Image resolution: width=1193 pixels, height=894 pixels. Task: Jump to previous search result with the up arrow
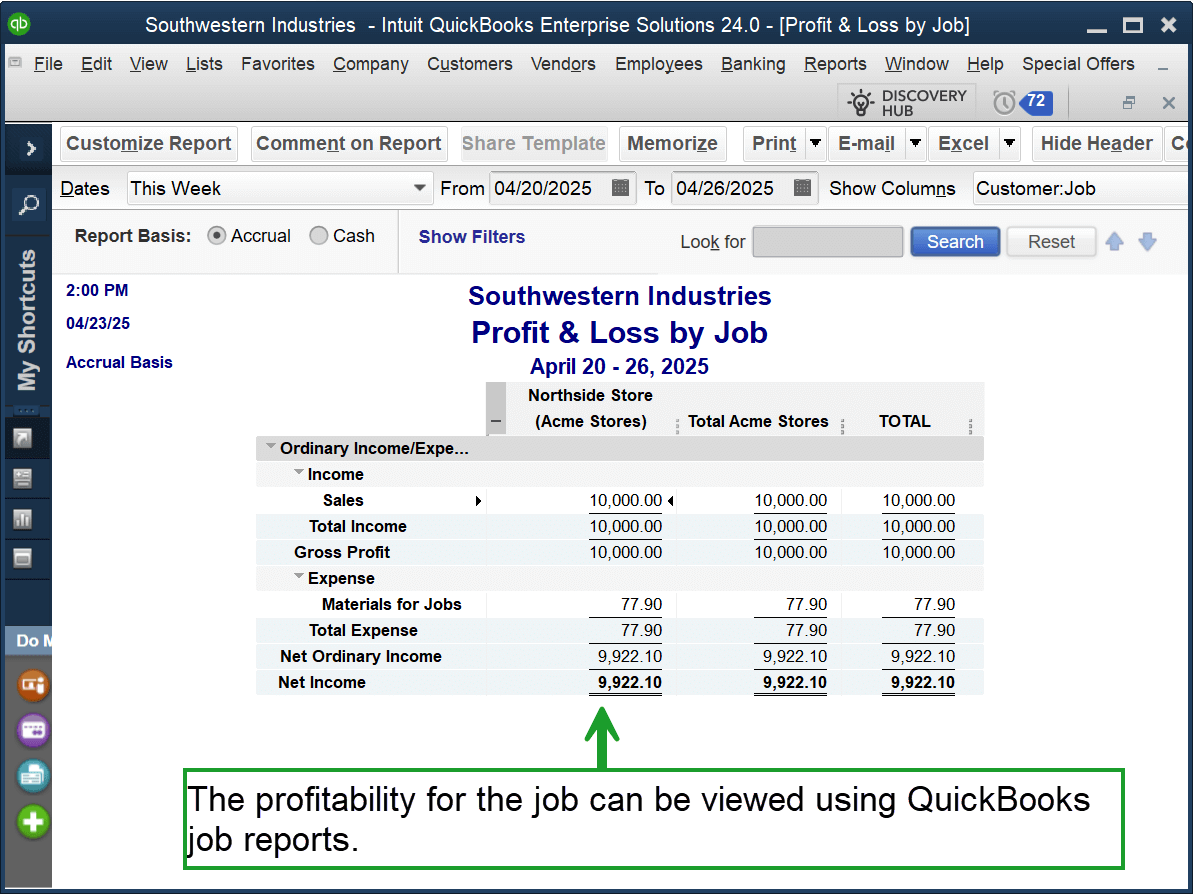pos(1114,242)
